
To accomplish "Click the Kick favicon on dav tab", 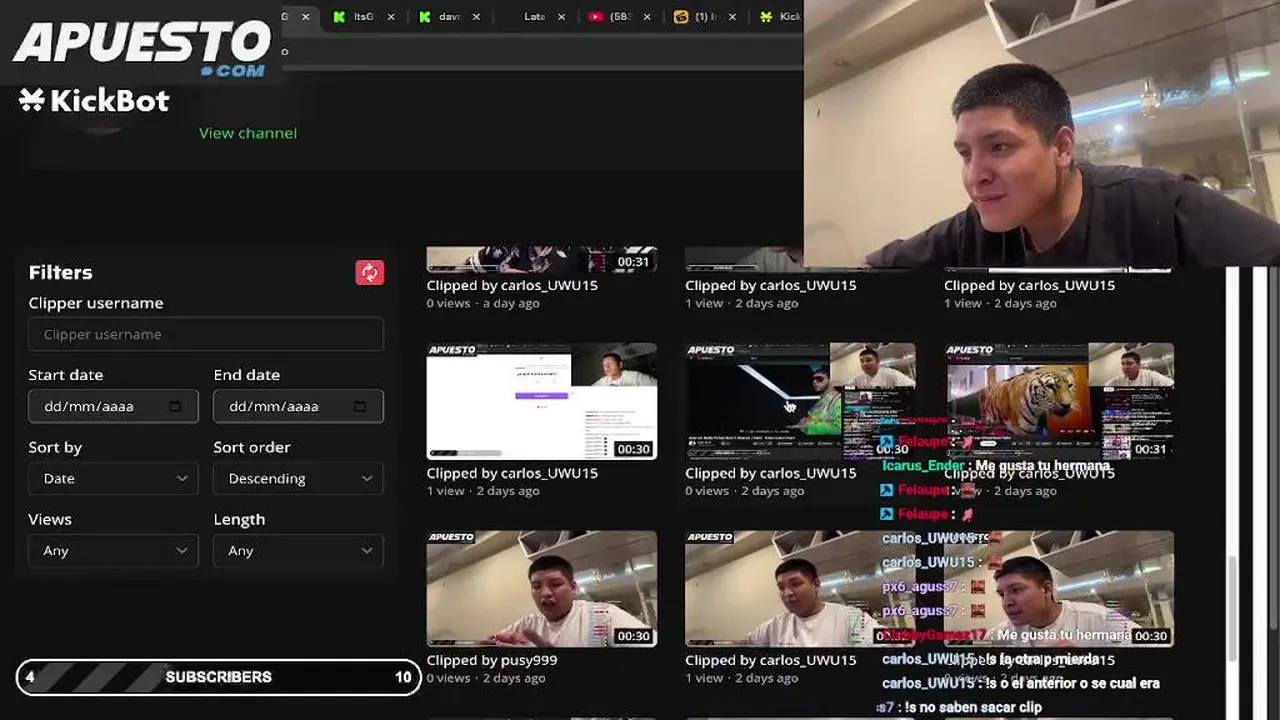I will click(x=426, y=17).
